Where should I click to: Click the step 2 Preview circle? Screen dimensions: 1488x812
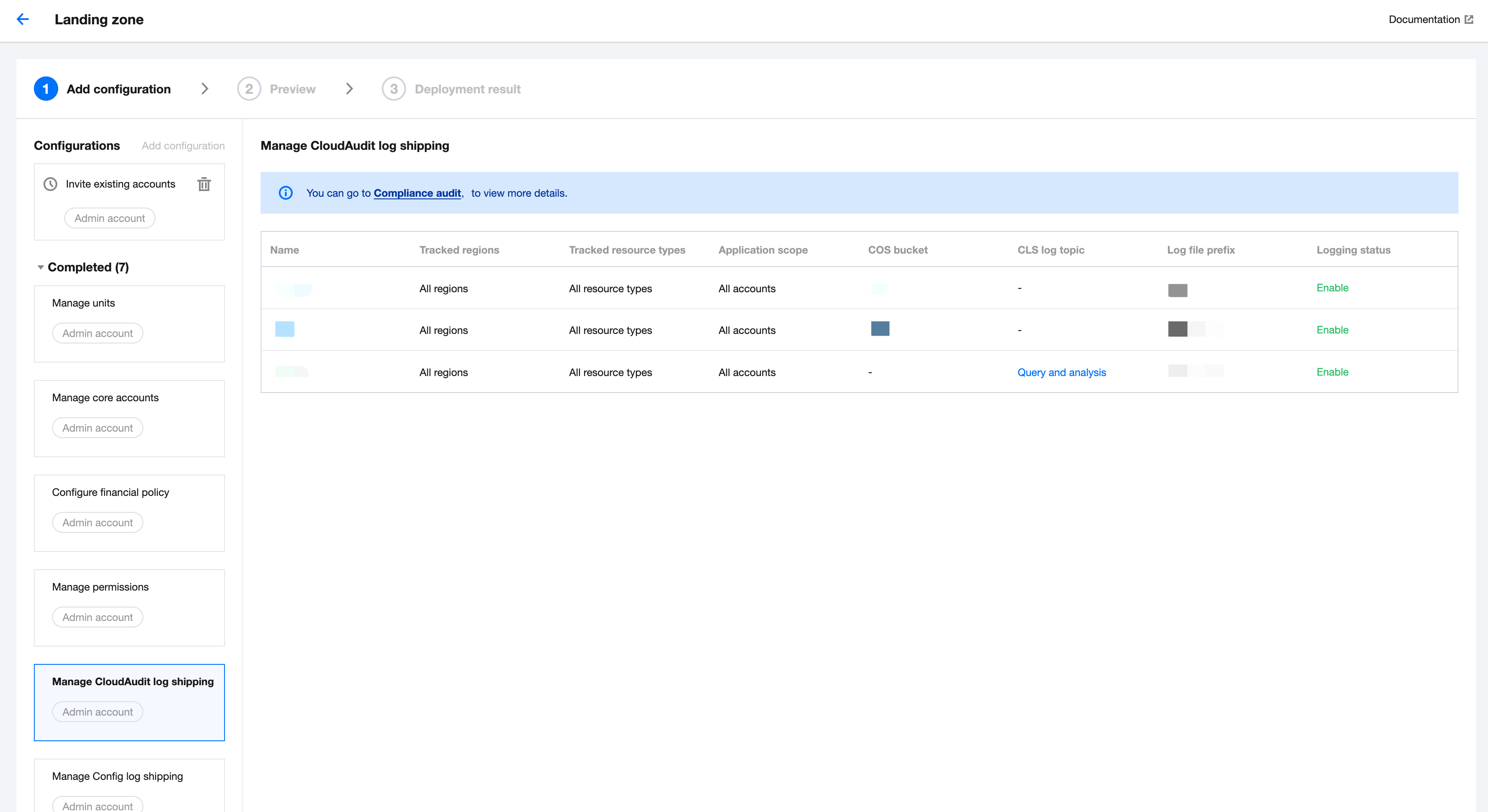(249, 89)
